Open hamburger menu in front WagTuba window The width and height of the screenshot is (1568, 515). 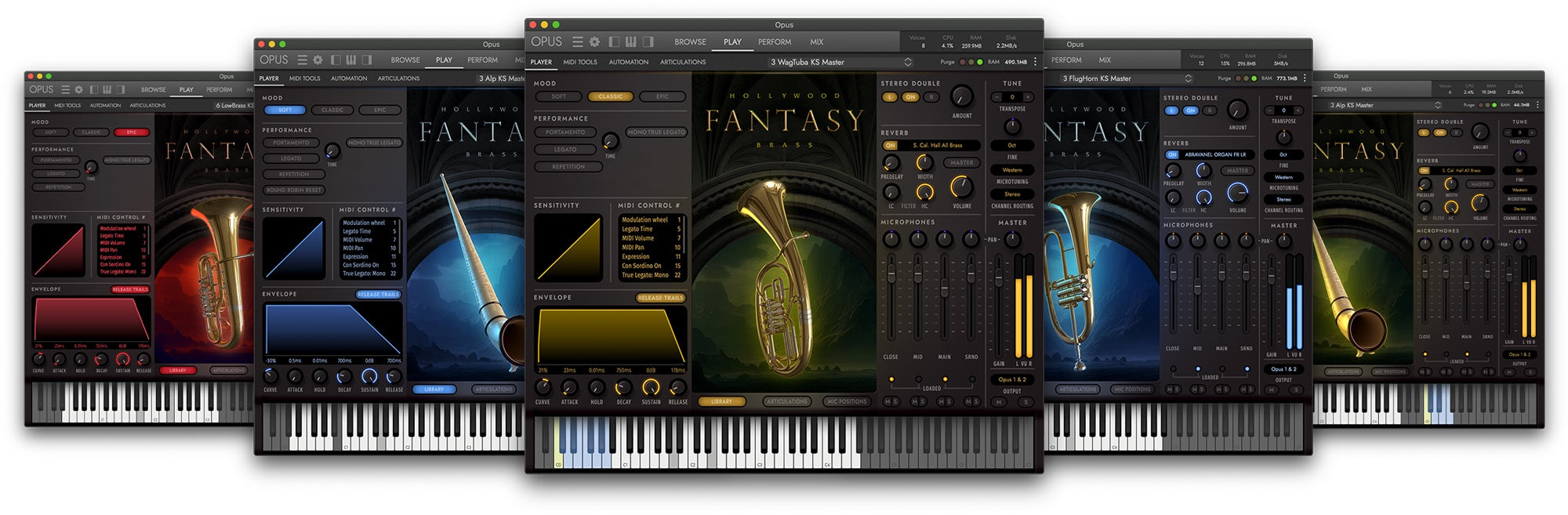click(578, 42)
